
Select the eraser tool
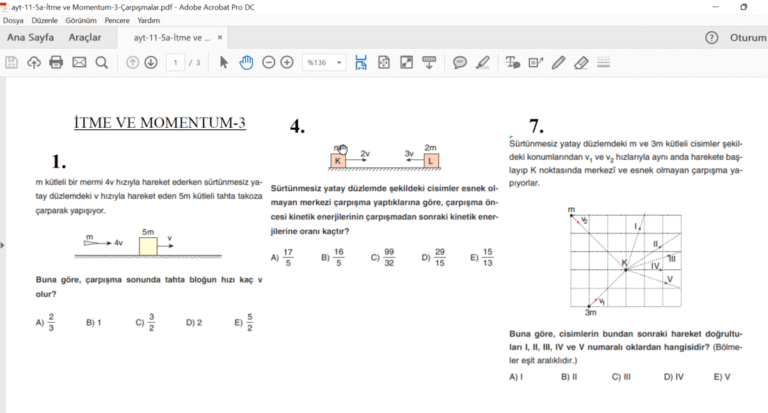[x=581, y=63]
